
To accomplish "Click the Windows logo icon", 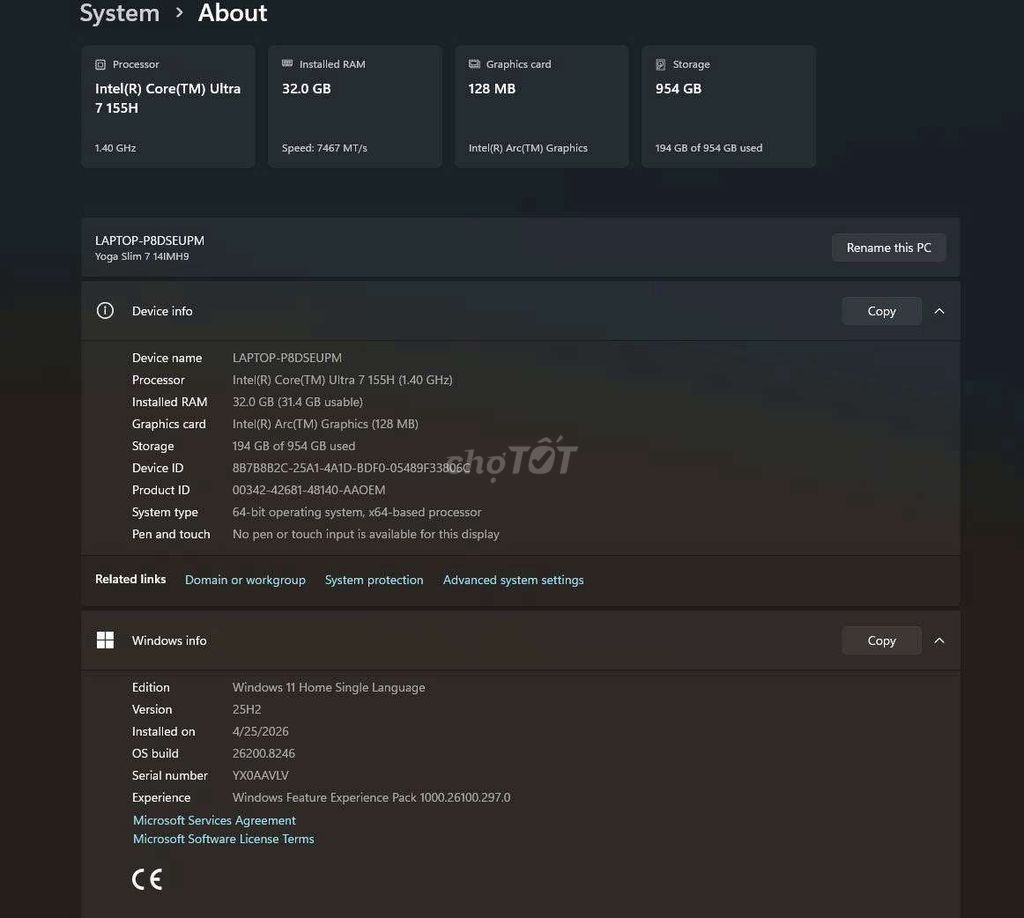I will [x=105, y=641].
